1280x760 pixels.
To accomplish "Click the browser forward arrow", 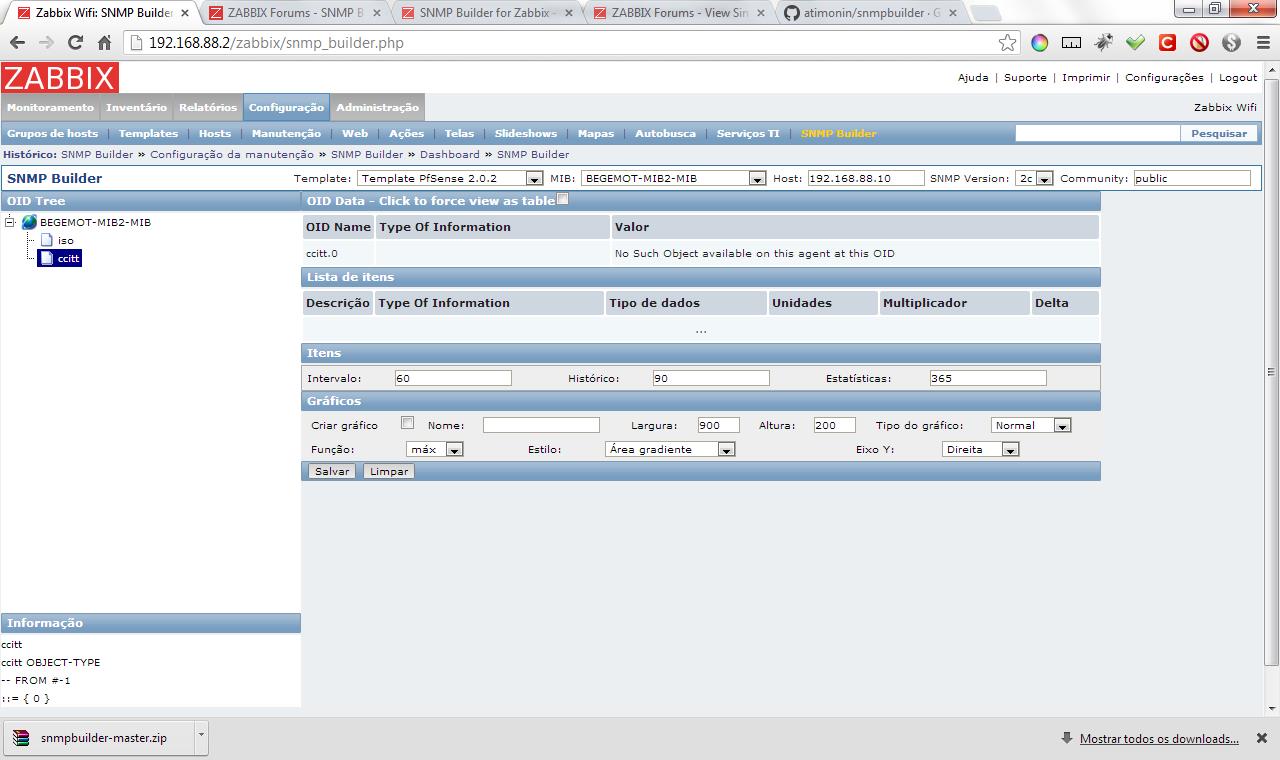I will [x=46, y=43].
